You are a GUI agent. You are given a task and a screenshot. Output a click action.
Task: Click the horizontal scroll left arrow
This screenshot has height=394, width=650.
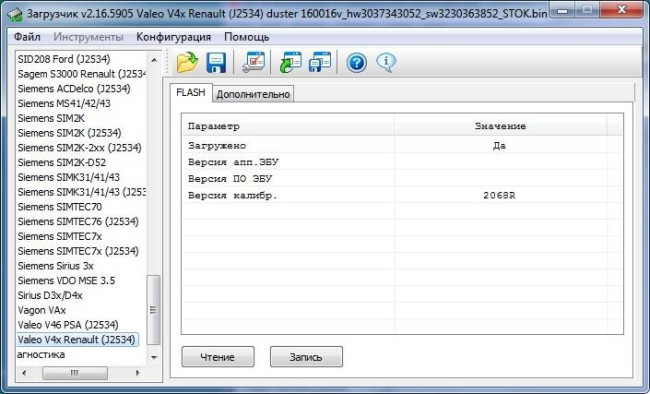(x=24, y=372)
